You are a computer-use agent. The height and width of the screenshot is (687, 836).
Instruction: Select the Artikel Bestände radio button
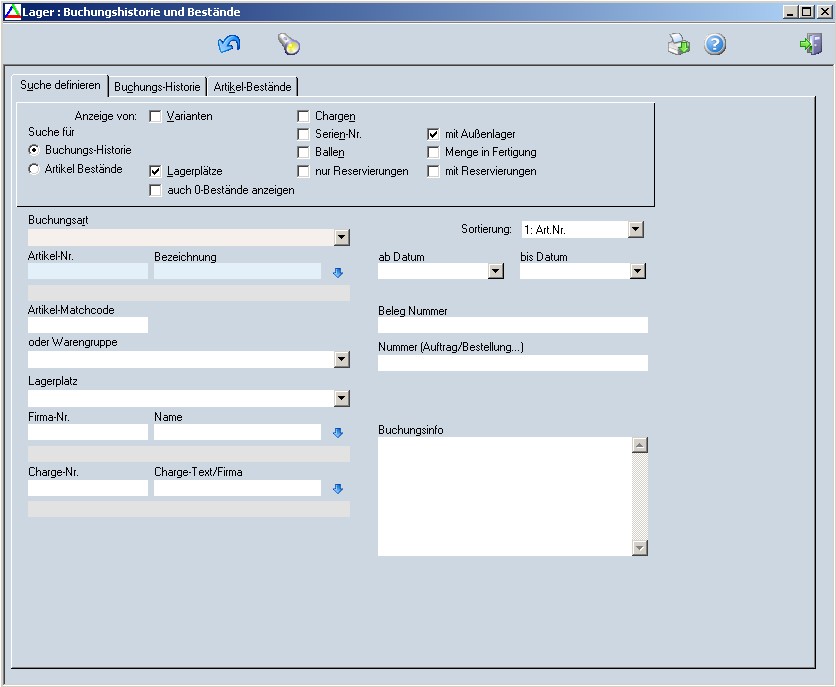[34, 169]
